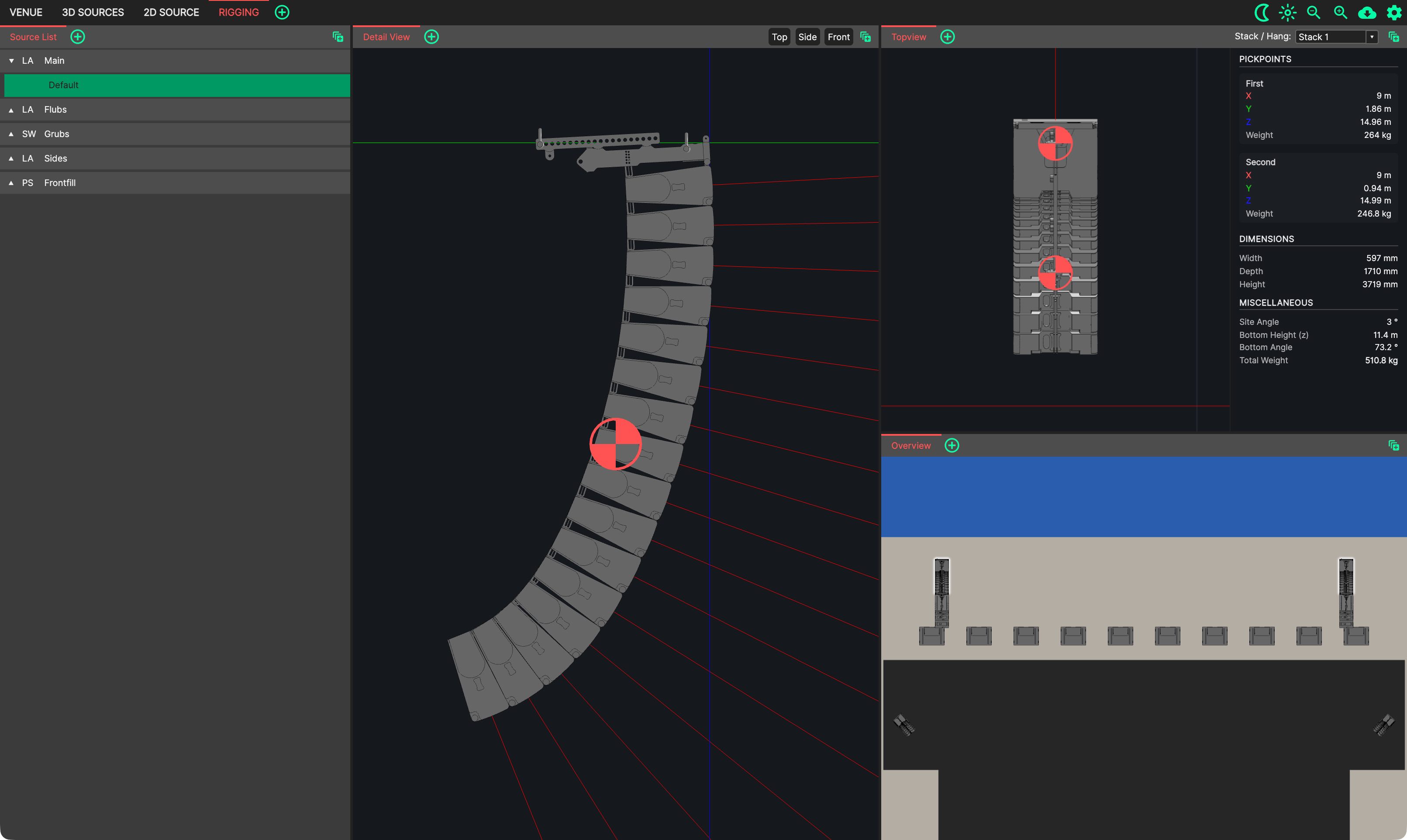
Task: Select the Default source entry
Action: point(177,85)
